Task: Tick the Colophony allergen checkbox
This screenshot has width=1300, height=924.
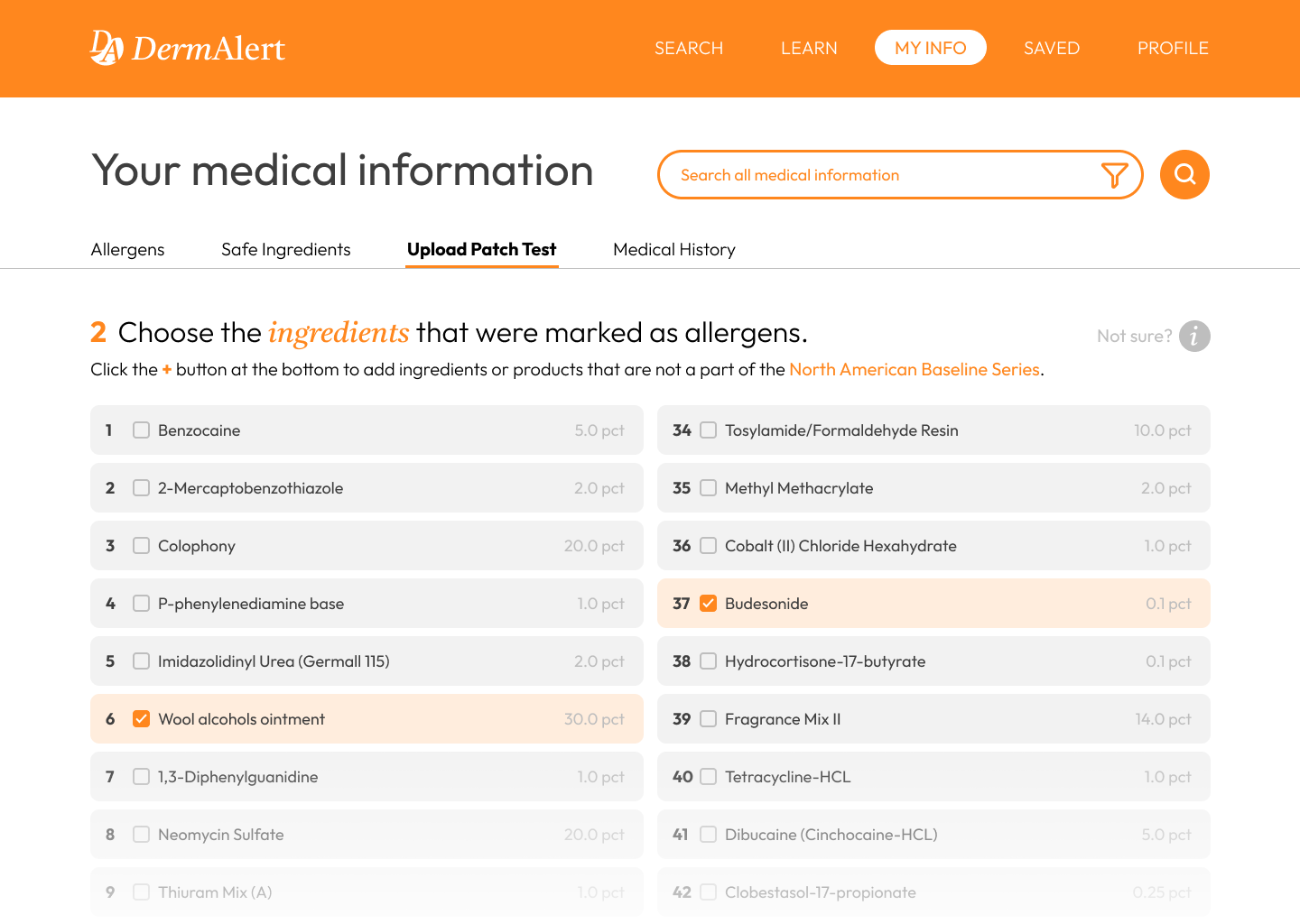Action: pyautogui.click(x=141, y=546)
